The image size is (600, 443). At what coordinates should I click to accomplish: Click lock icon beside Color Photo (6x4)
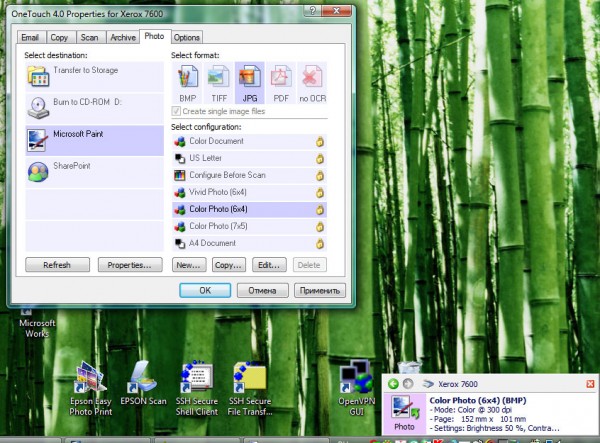coord(320,210)
